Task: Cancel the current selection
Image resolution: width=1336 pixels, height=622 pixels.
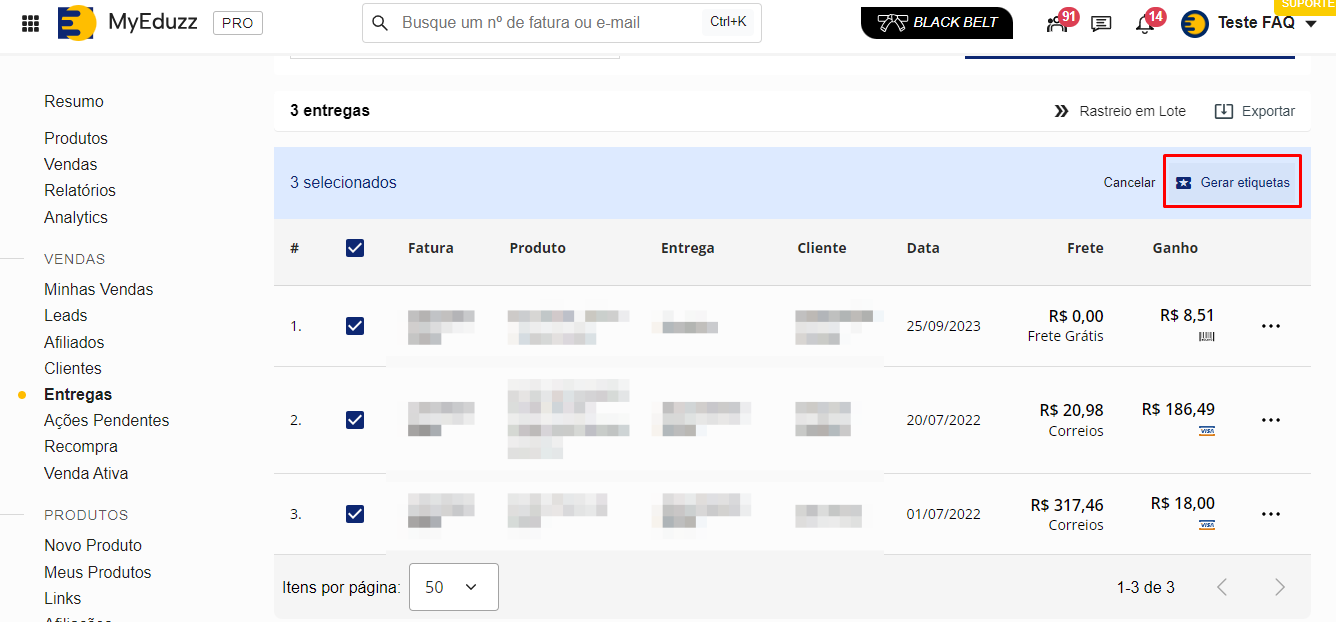Action: point(1129,183)
